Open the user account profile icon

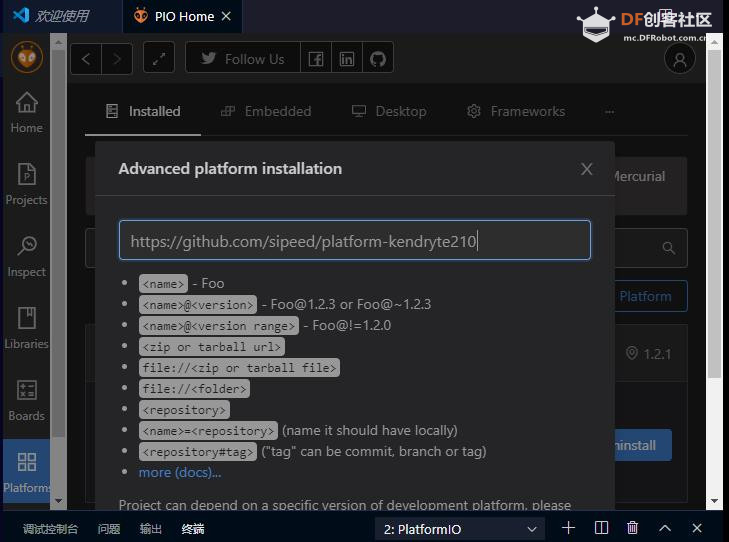click(x=680, y=59)
